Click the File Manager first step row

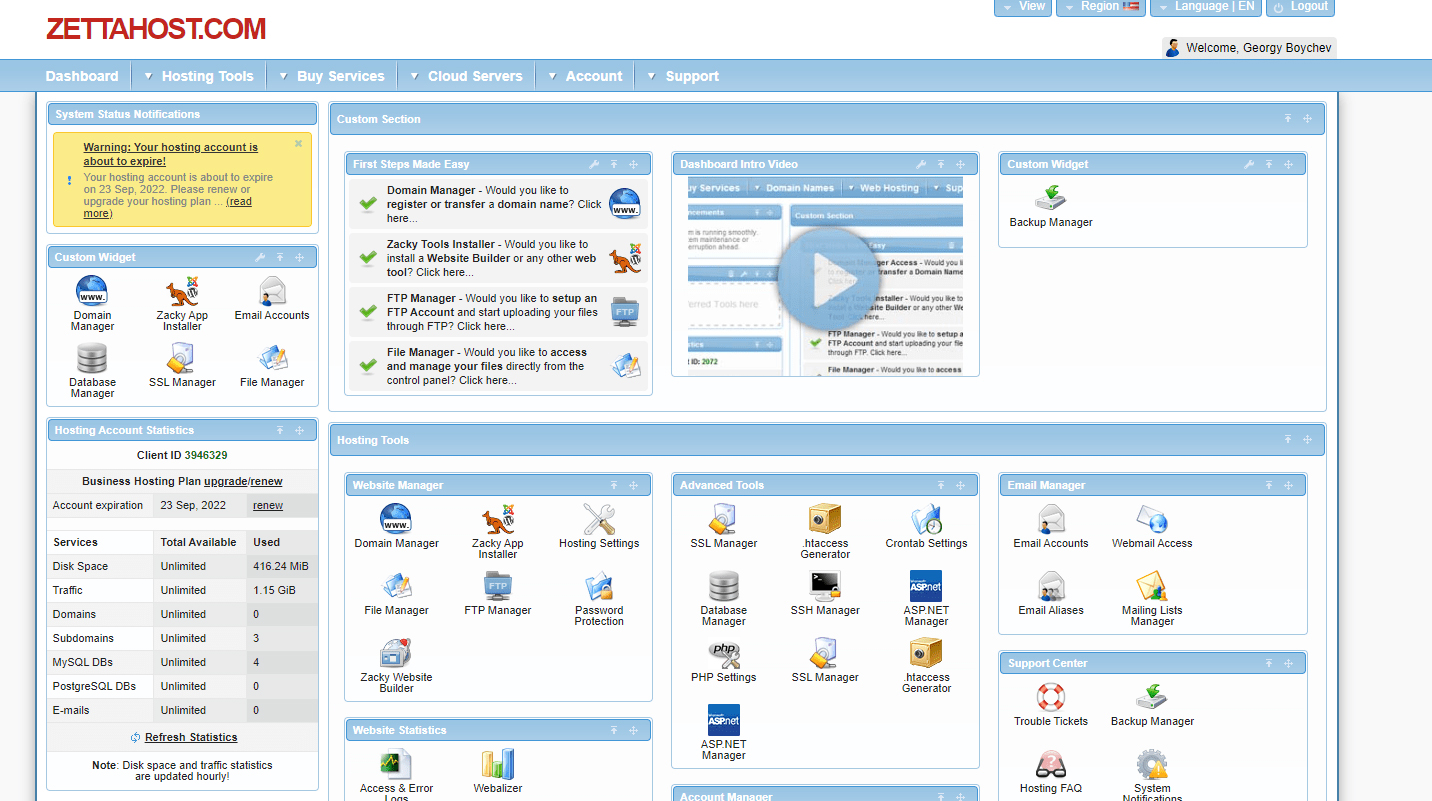click(498, 366)
